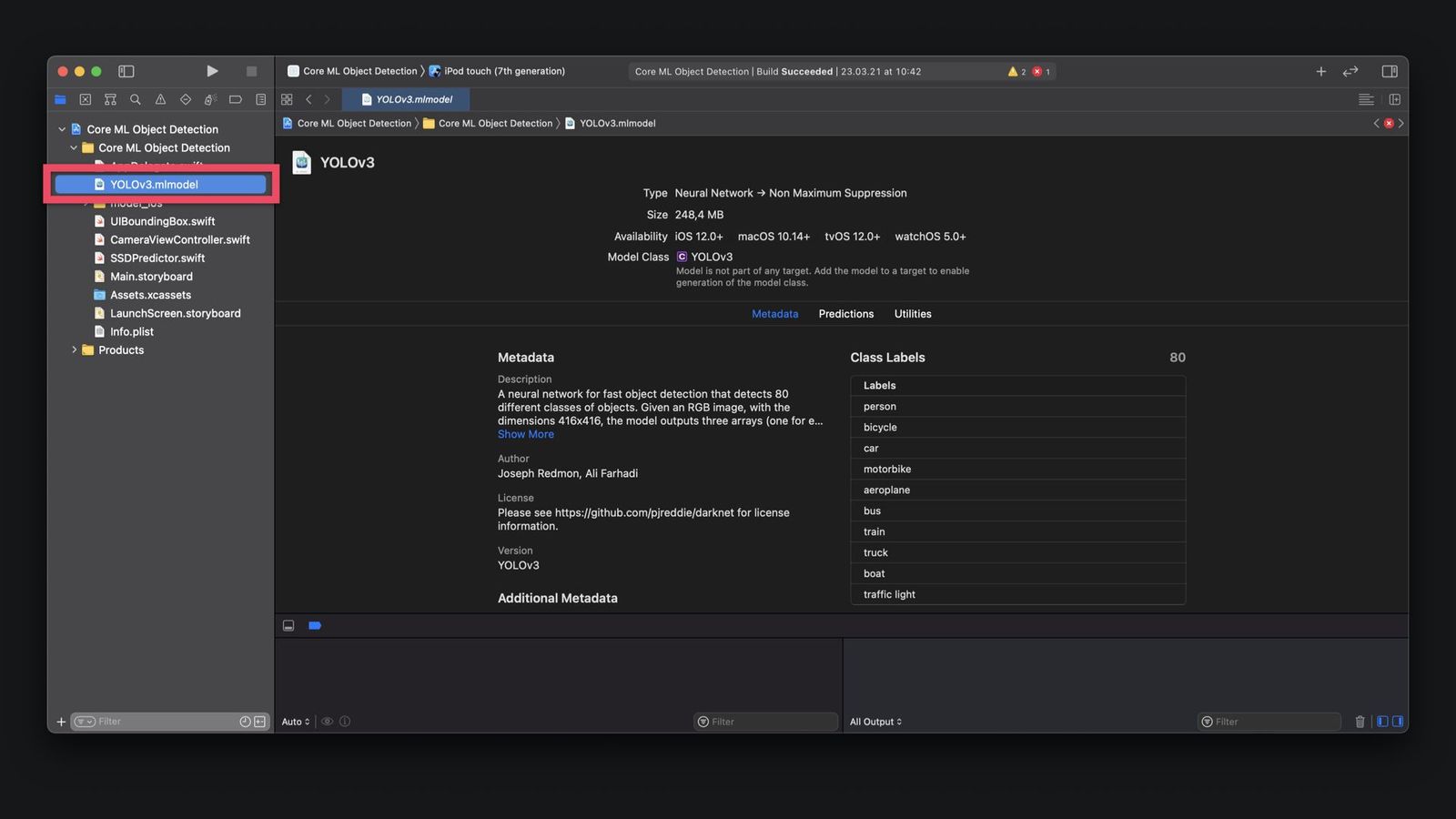Switch to the Predictions tab
The image size is (1456, 819).
[x=845, y=314]
